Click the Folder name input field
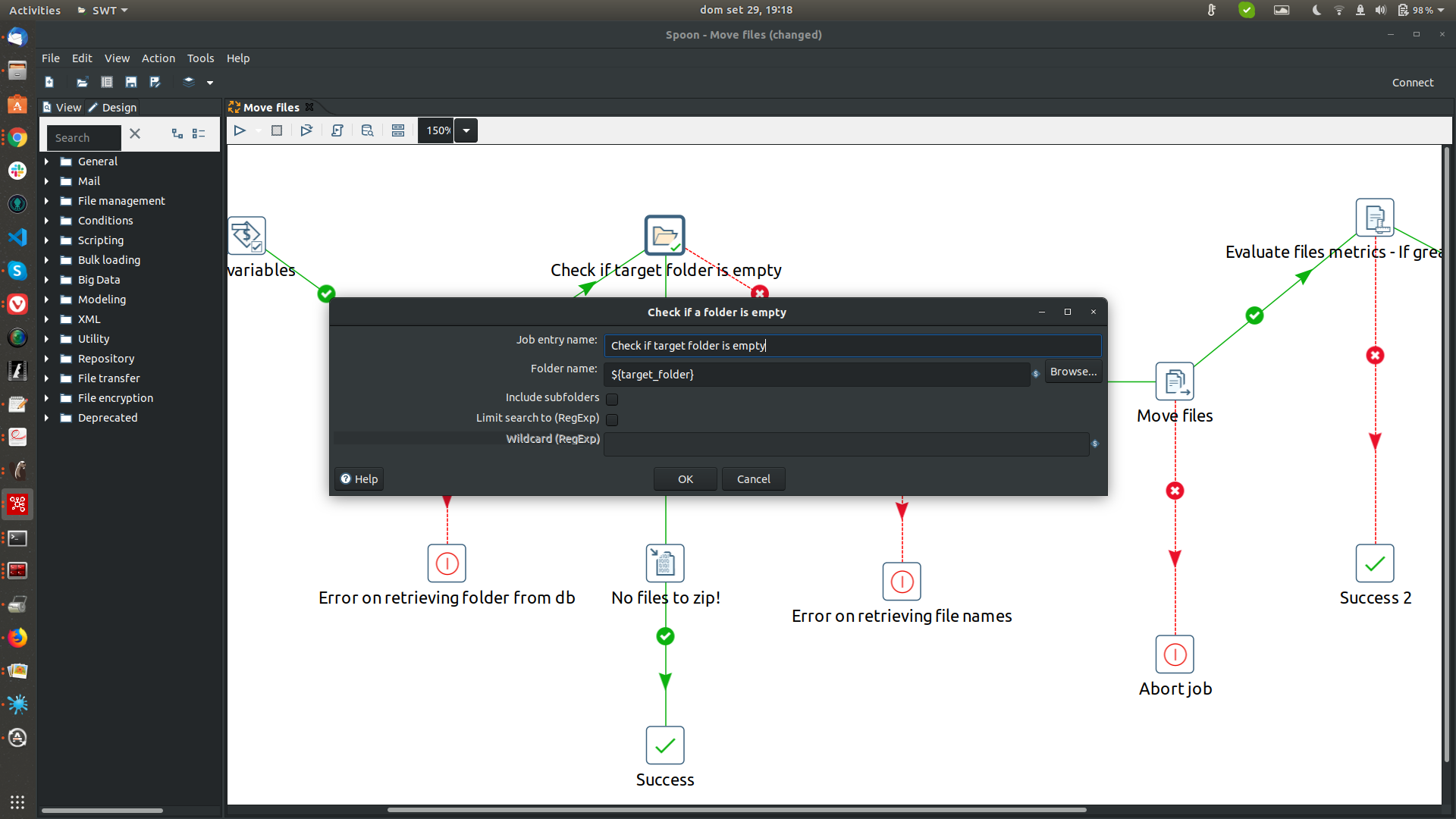 click(816, 375)
